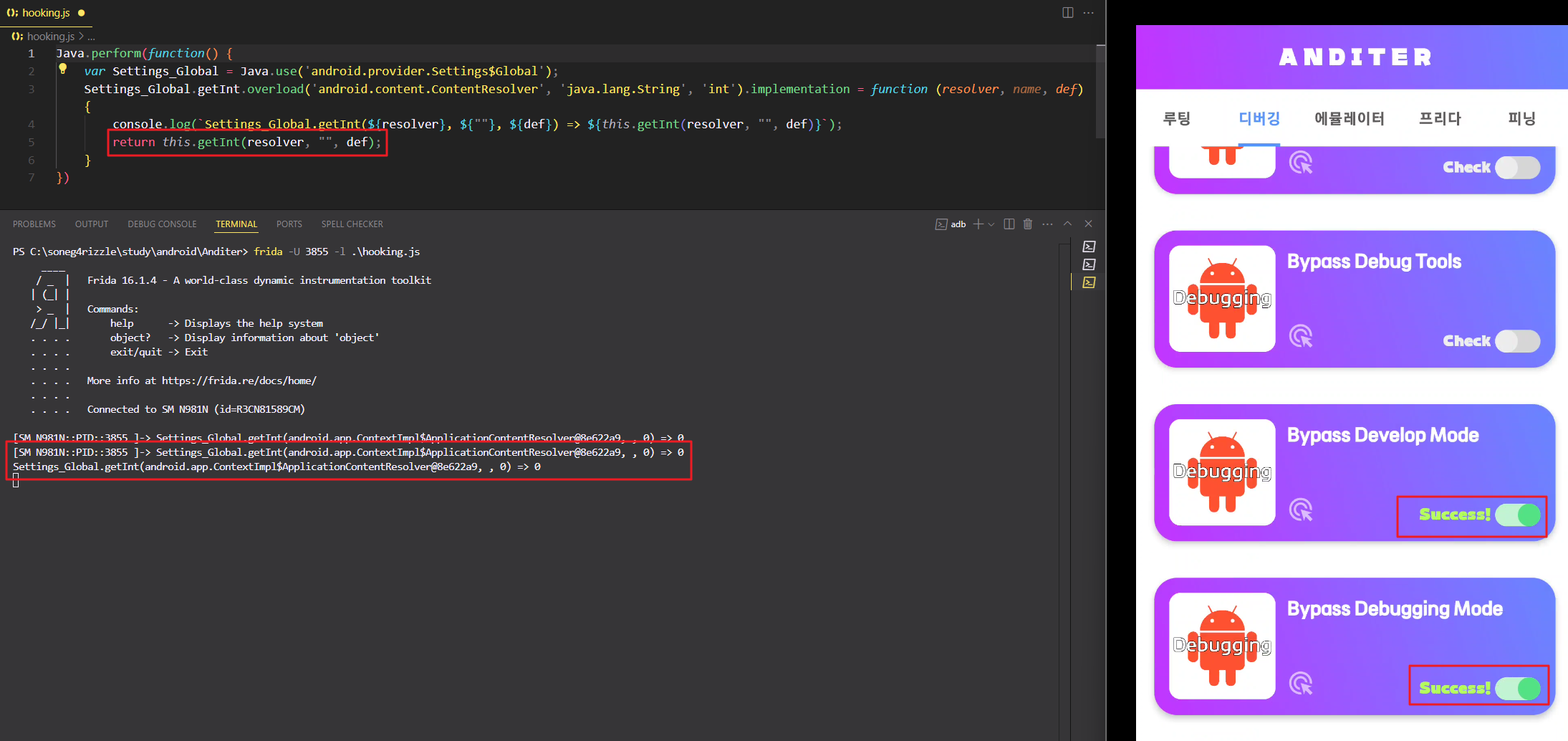Open the 프리다 tab in Anditer
This screenshot has width=1568, height=741.
[x=1440, y=118]
